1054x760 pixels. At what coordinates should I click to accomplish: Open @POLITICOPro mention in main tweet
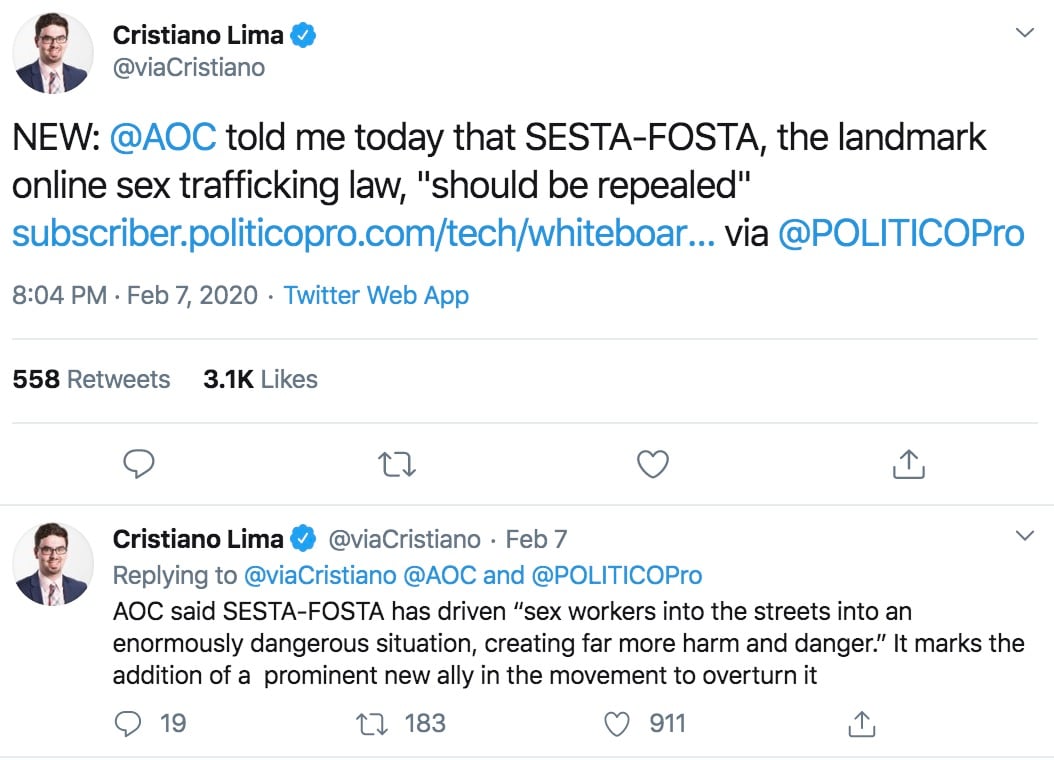click(x=901, y=234)
